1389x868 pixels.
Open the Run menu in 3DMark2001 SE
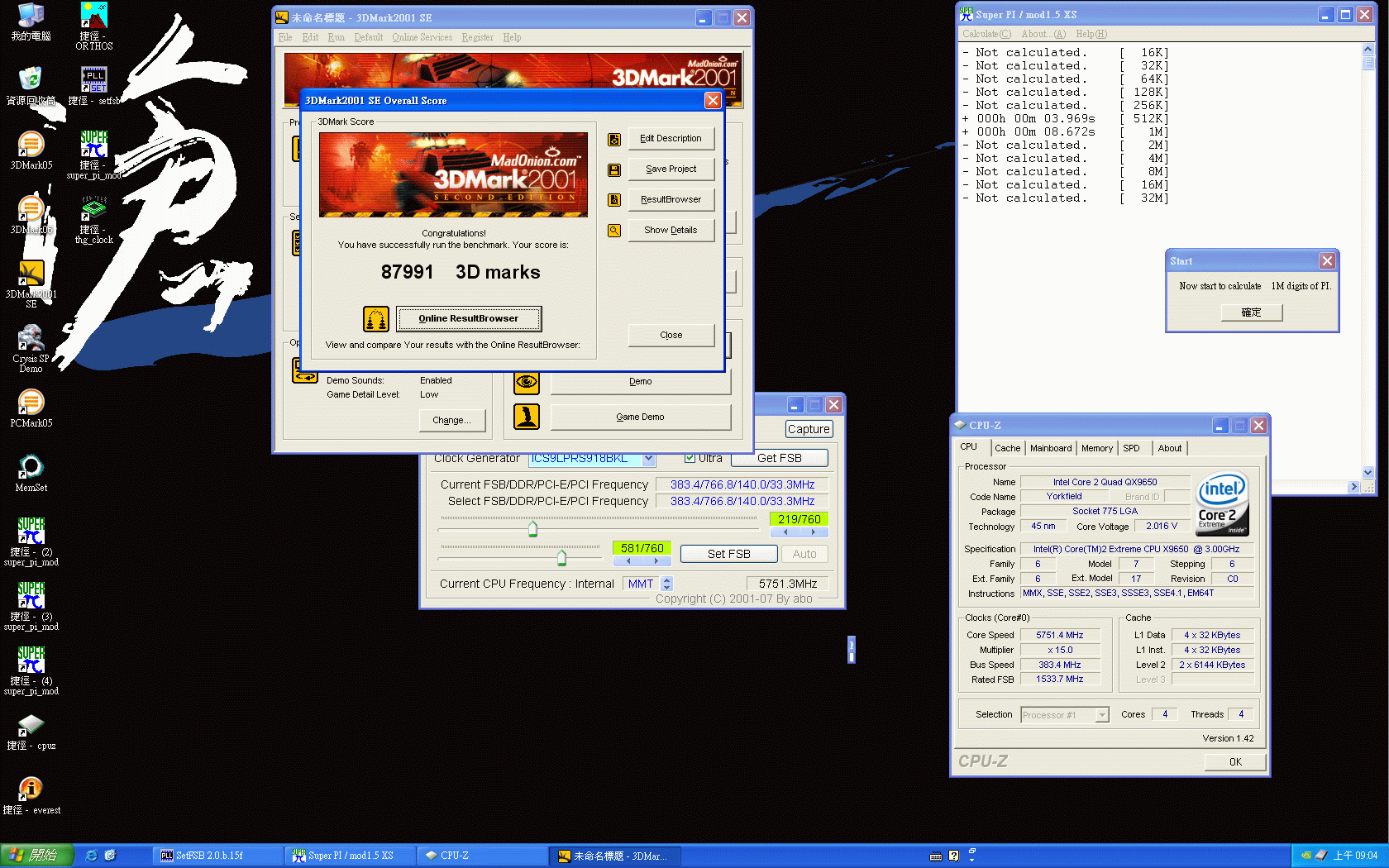[x=336, y=37]
